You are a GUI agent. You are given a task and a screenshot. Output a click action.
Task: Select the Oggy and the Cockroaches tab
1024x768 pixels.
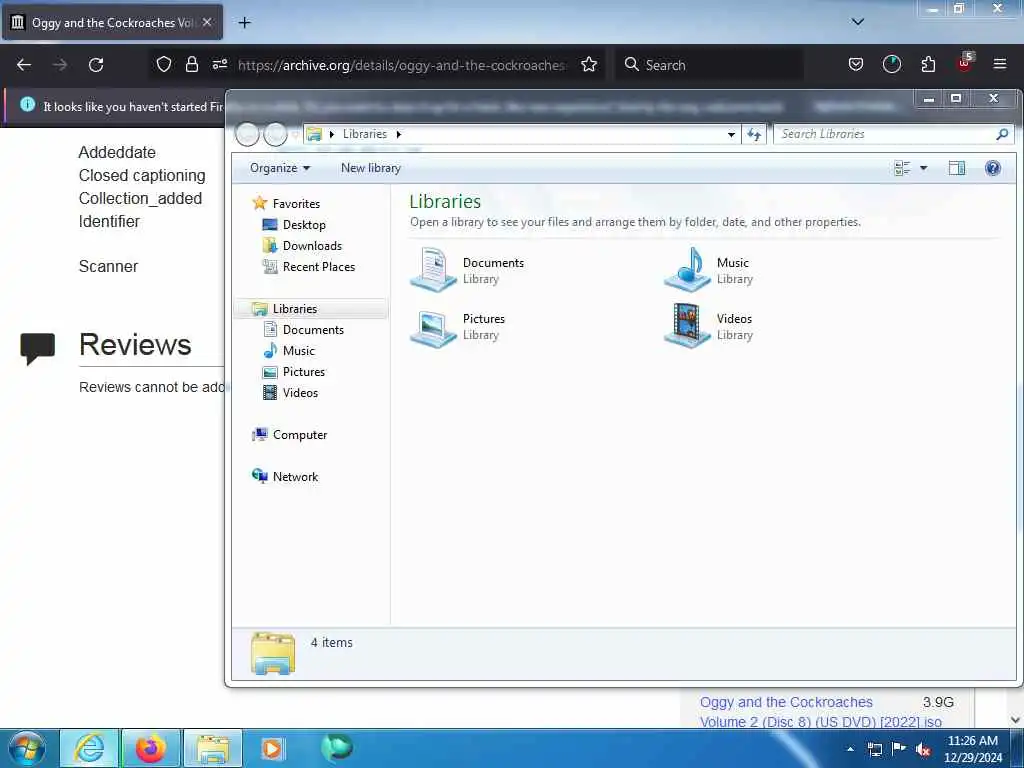(112, 22)
